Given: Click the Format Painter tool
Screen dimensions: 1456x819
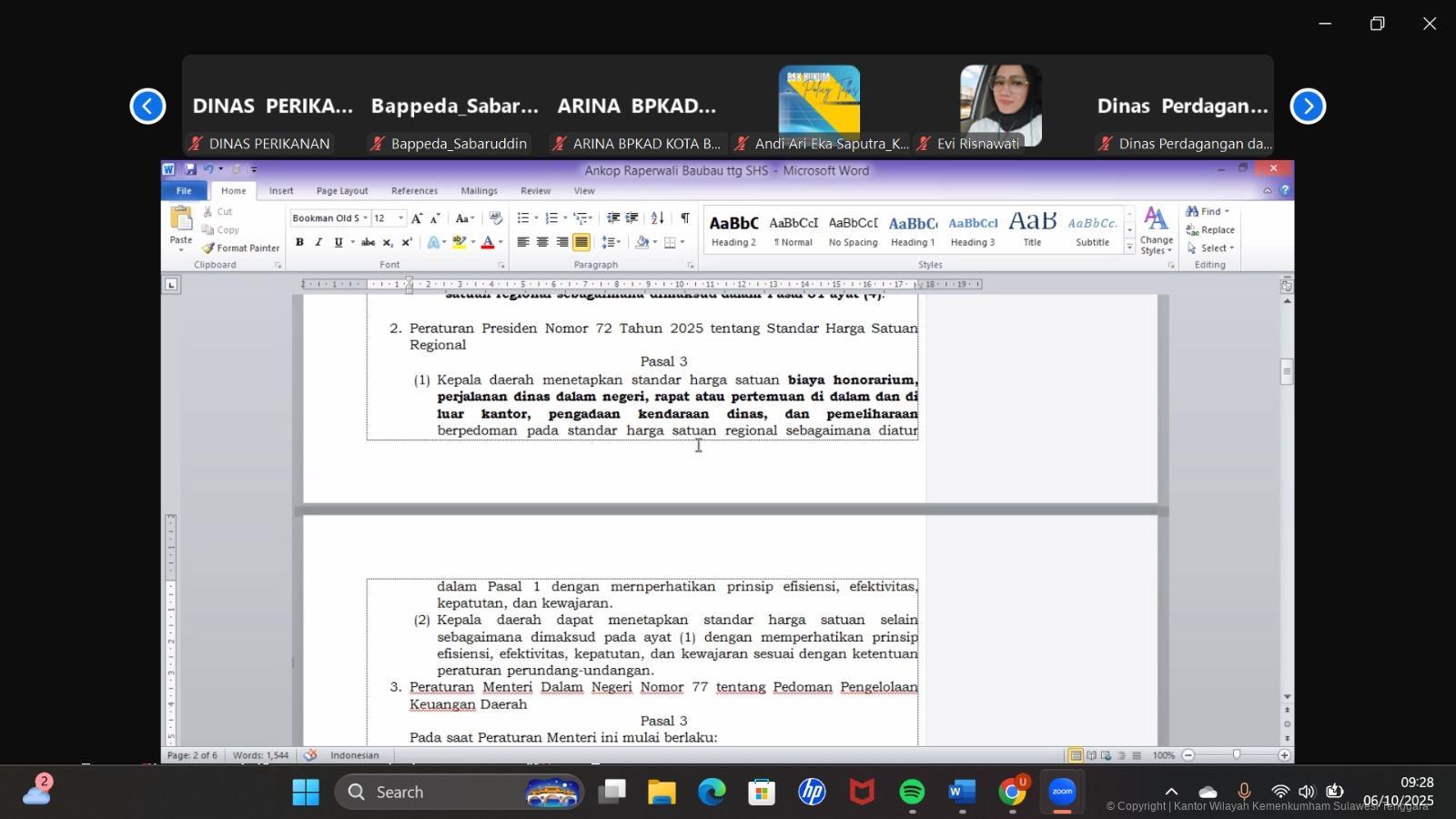Looking at the screenshot, I should pyautogui.click(x=240, y=248).
